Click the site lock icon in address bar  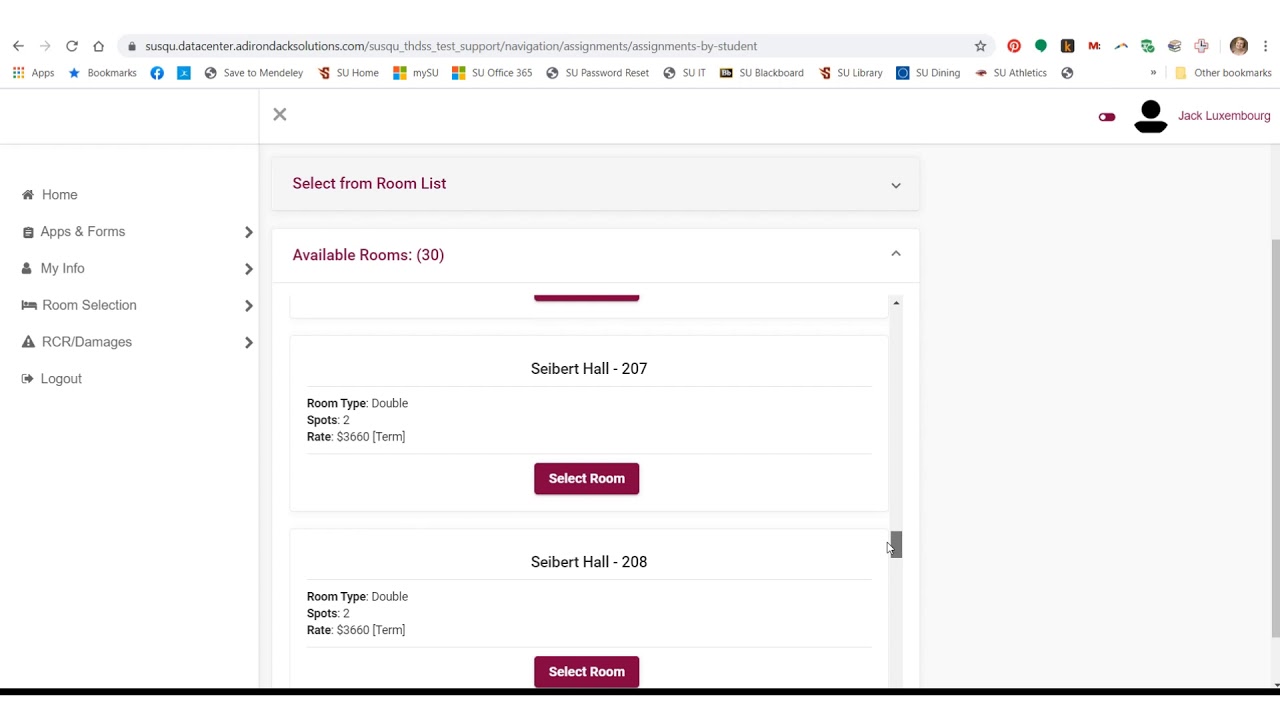tap(131, 46)
